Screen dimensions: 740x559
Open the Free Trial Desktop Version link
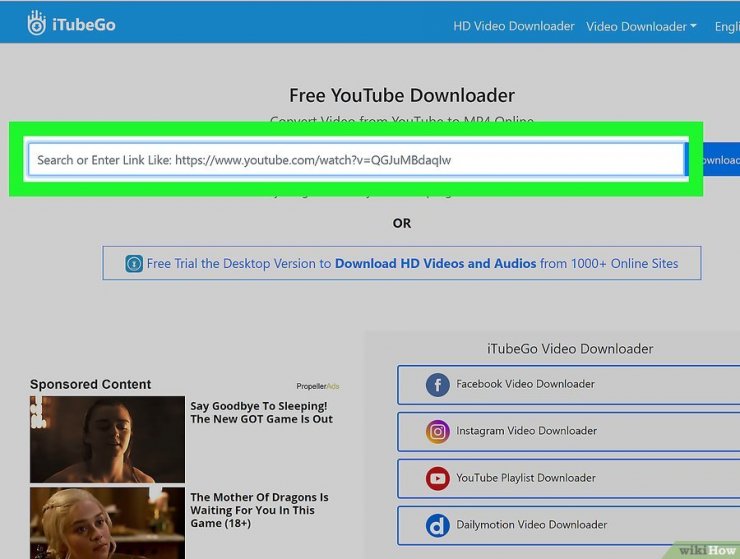402,263
